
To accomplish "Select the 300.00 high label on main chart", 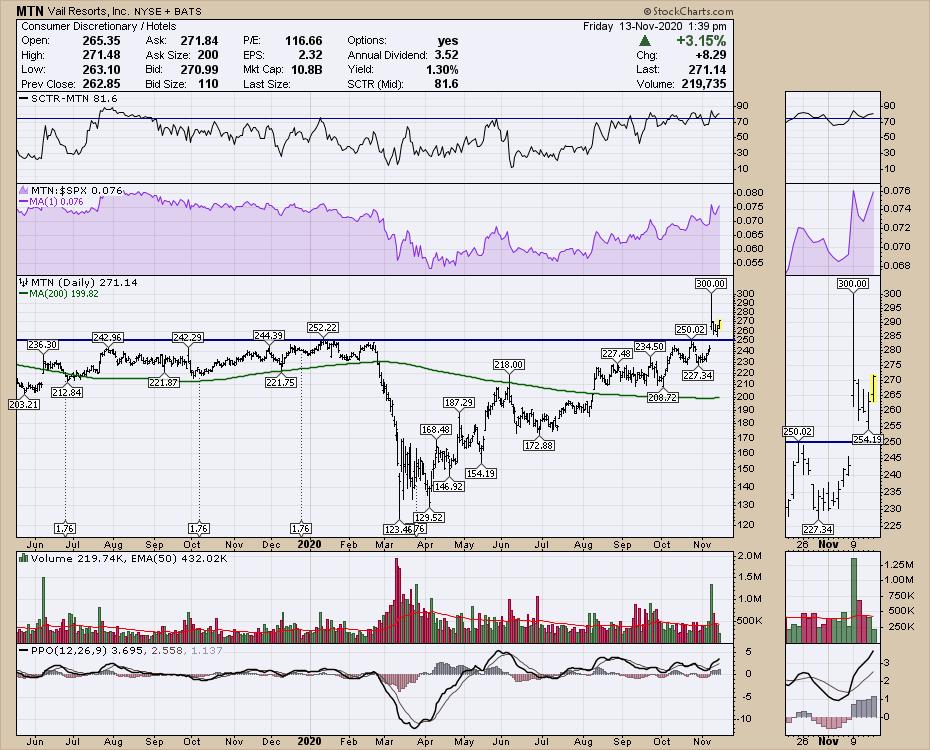I will 709,284.
